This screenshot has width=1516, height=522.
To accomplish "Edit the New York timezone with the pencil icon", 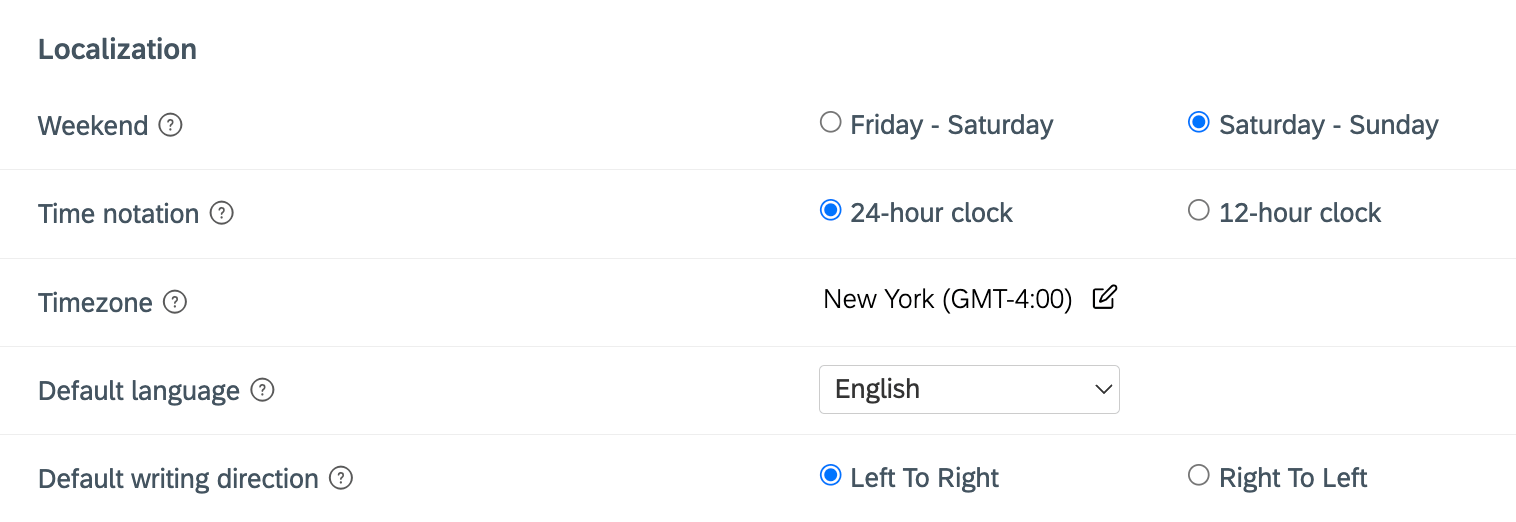I will (x=1104, y=298).
